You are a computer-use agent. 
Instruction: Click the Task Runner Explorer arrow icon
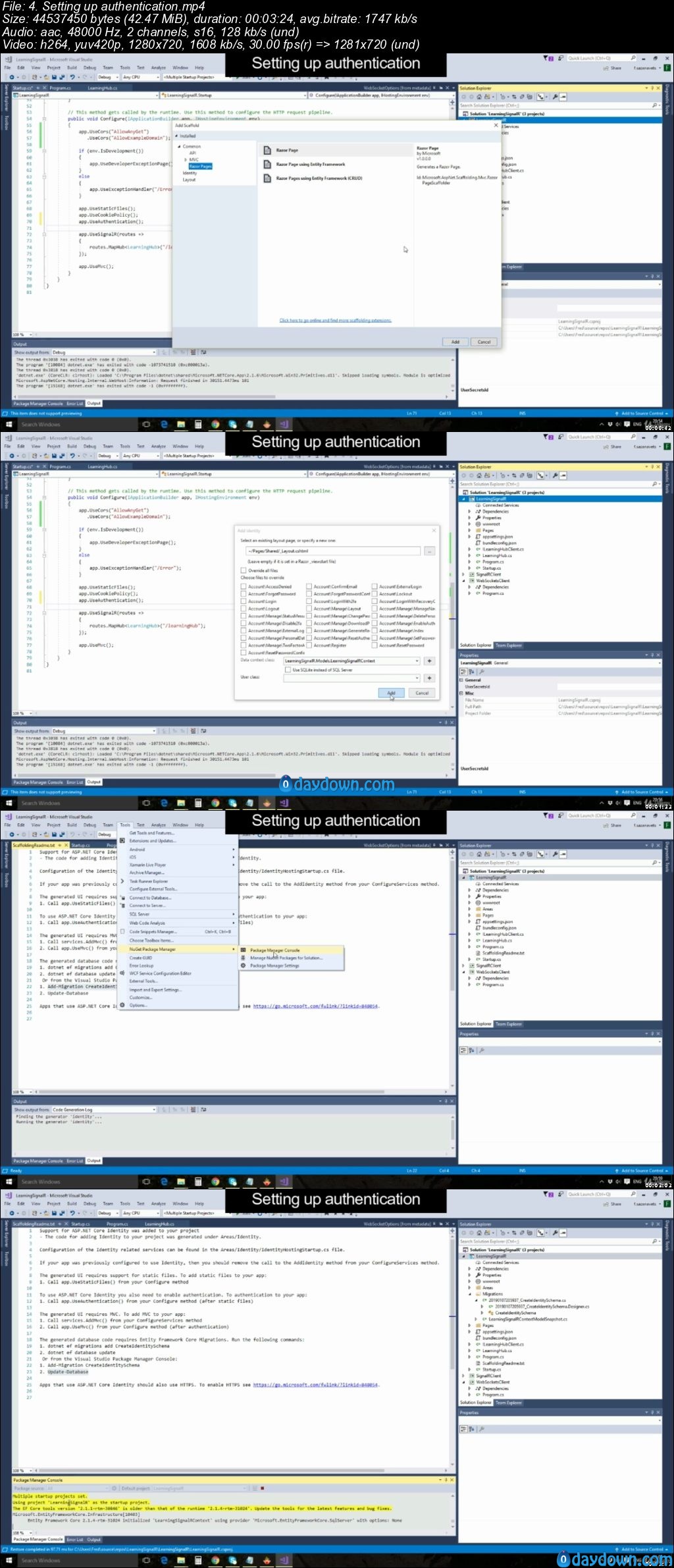[122, 881]
